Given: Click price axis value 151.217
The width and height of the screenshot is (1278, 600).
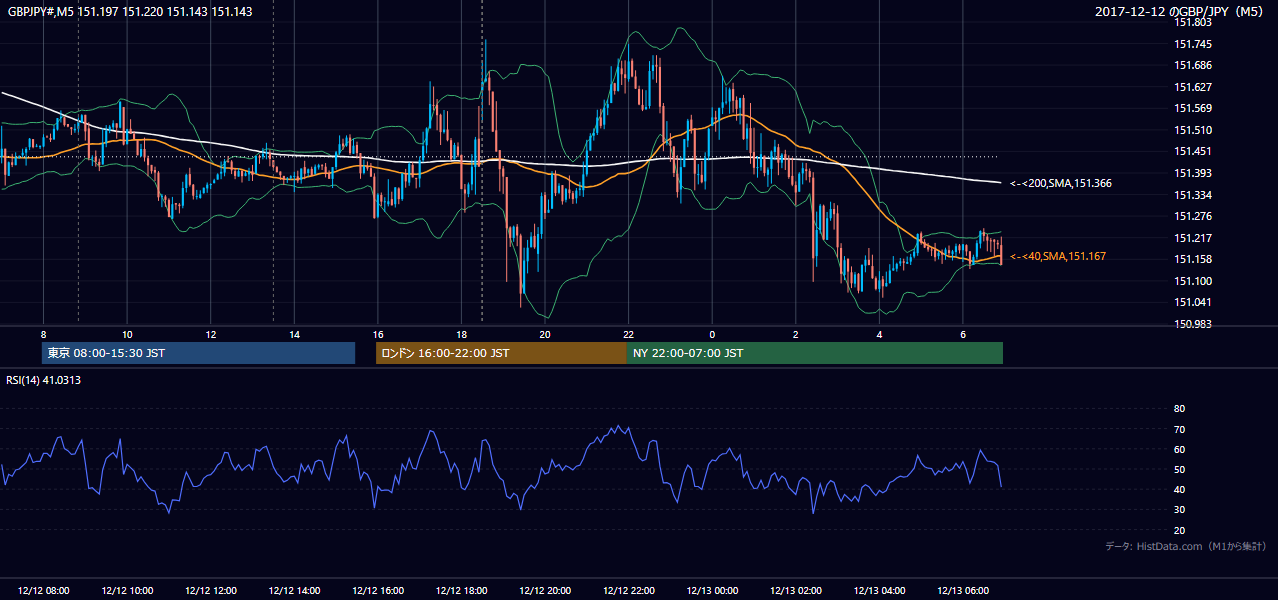Looking at the screenshot, I should 1193,238.
